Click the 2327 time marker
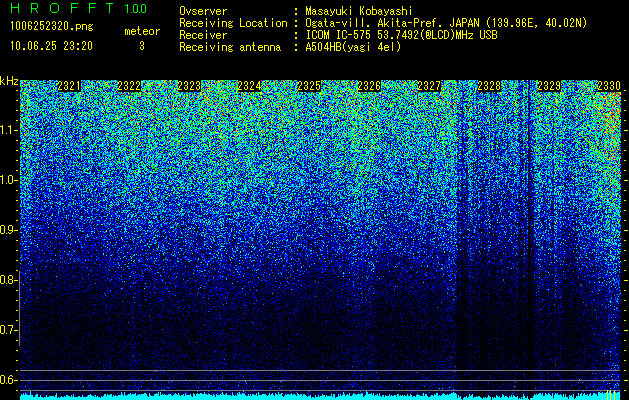Image resolution: width=629 pixels, height=400 pixels. click(x=429, y=86)
